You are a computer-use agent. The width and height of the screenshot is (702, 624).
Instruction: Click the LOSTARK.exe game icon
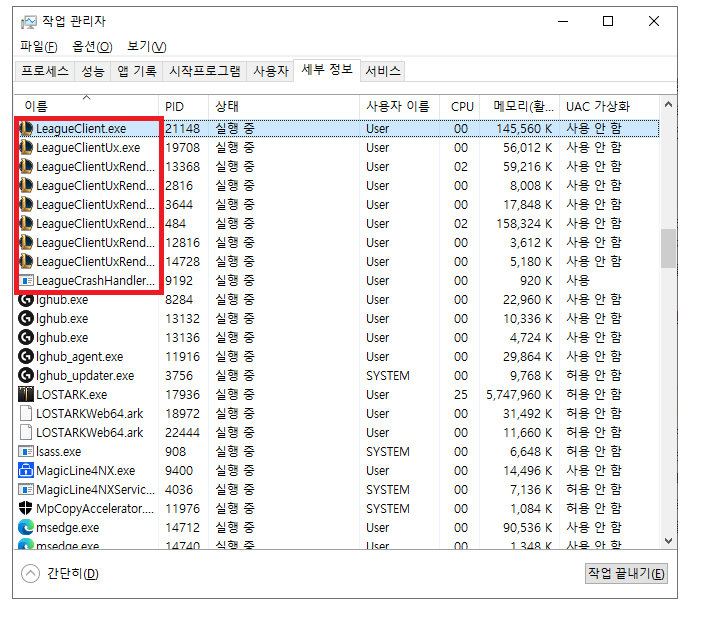26,394
